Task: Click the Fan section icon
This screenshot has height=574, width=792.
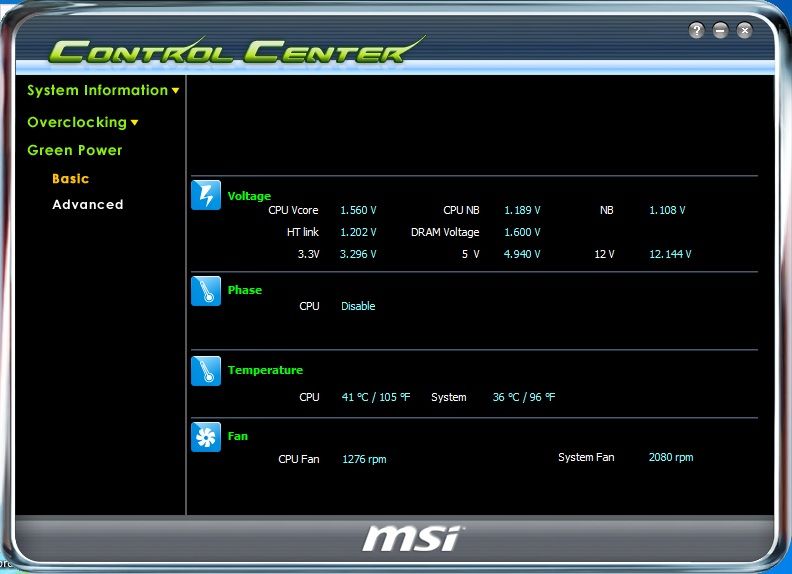Action: tap(206, 437)
